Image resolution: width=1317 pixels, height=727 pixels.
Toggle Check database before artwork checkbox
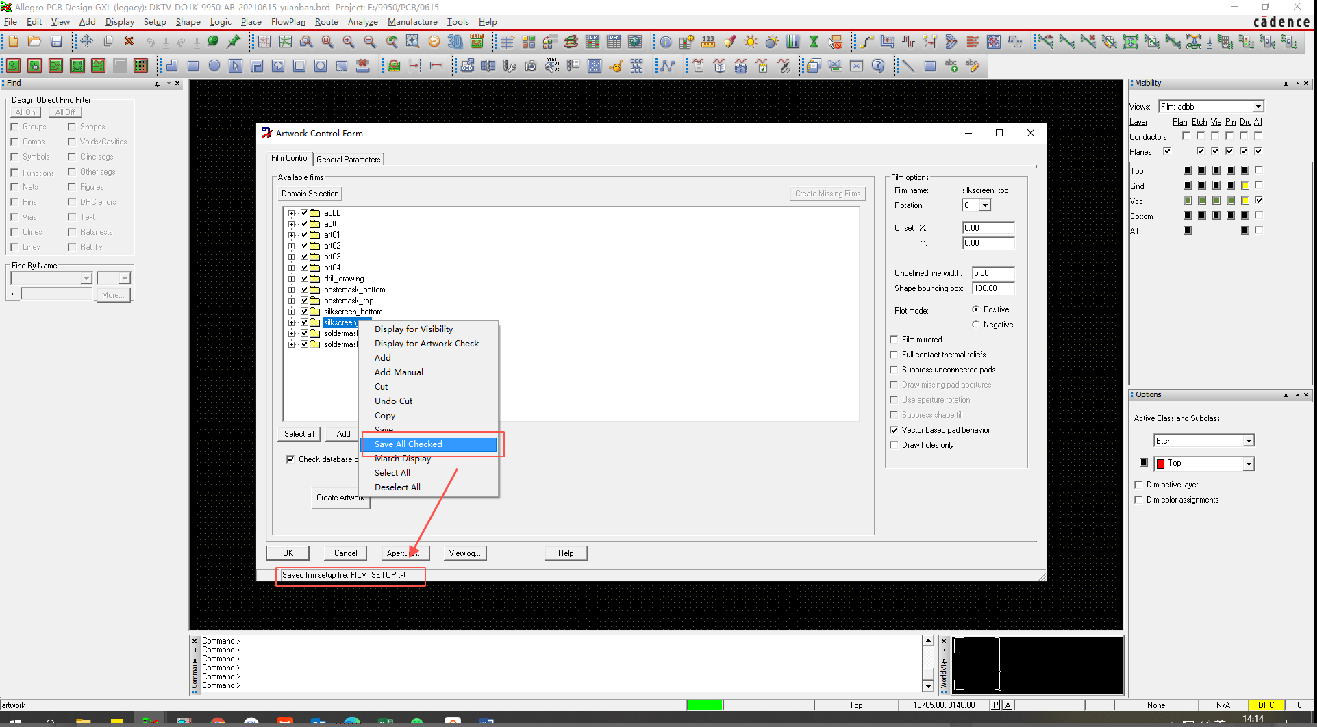[x=290, y=459]
